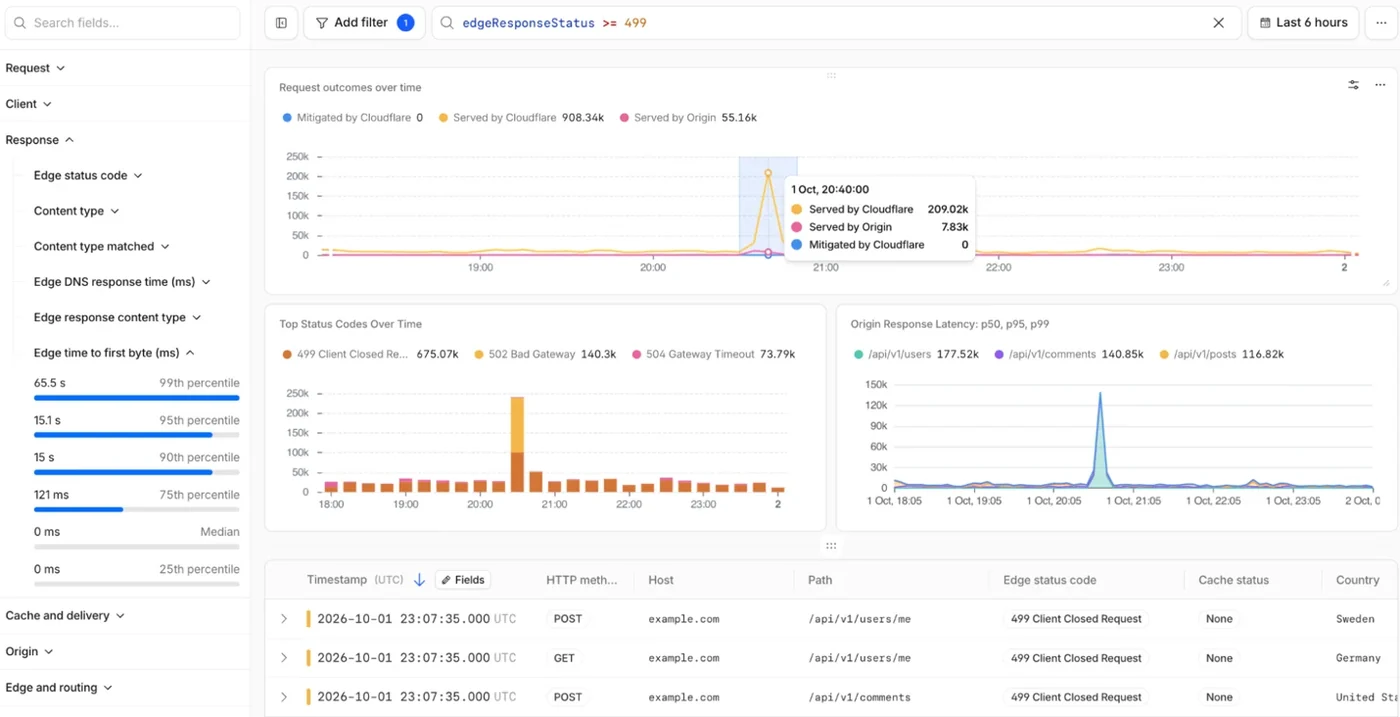Screen dimensions: 1400x717
Task: Expand the Sweden log row
Action: [x=284, y=619]
